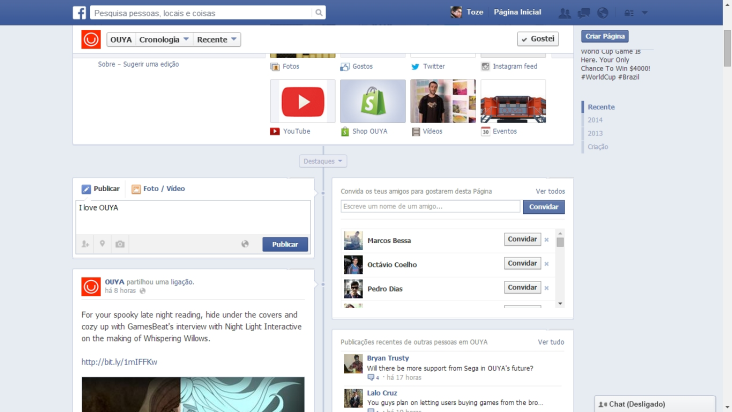The image size is (732, 412).
Task: Add photo camera icon in composer
Action: [120, 244]
